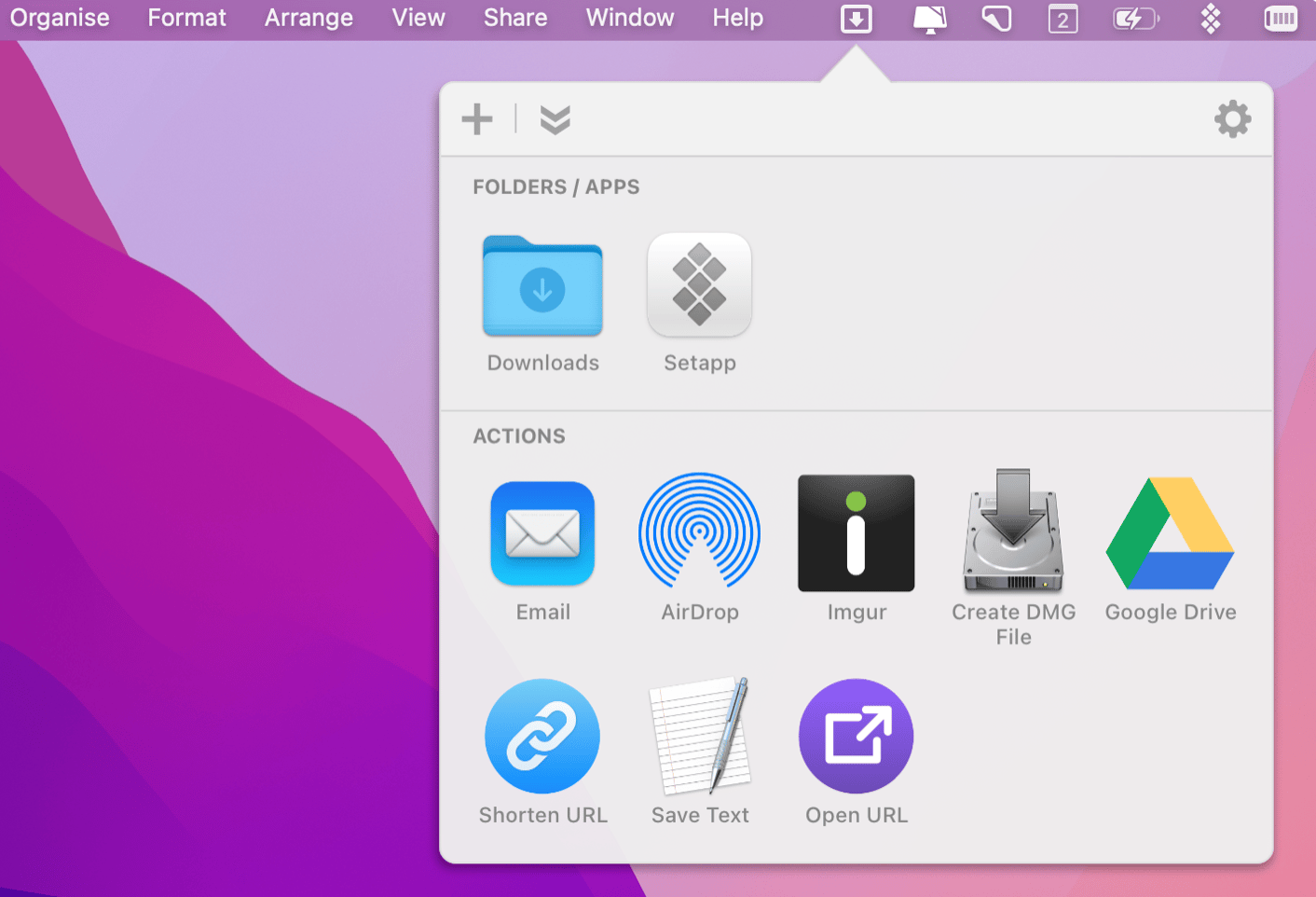Select the Google Drive action
This screenshot has width=1316, height=897.
pyautogui.click(x=1170, y=533)
